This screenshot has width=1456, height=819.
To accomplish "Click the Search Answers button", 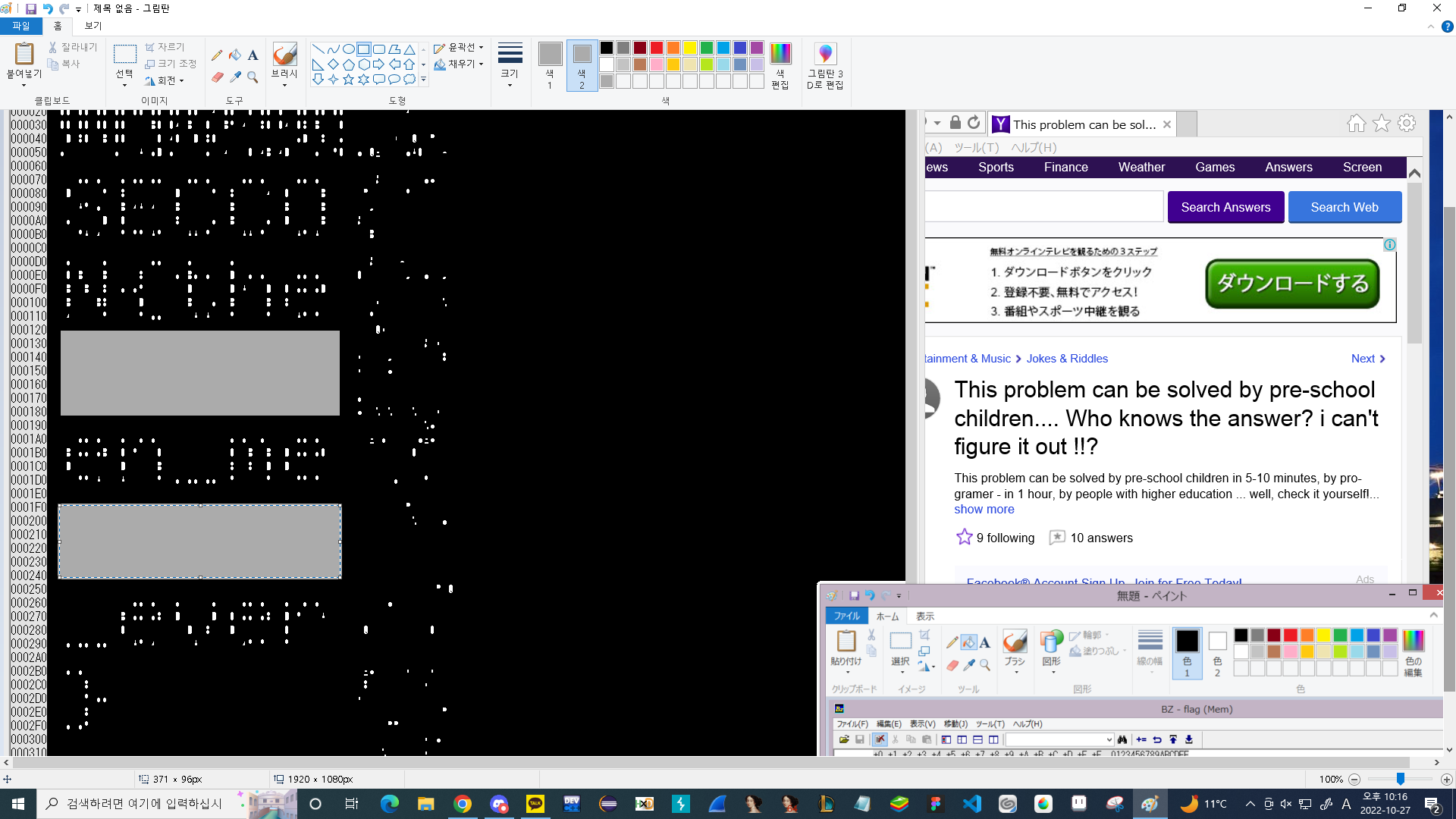I will click(x=1225, y=207).
